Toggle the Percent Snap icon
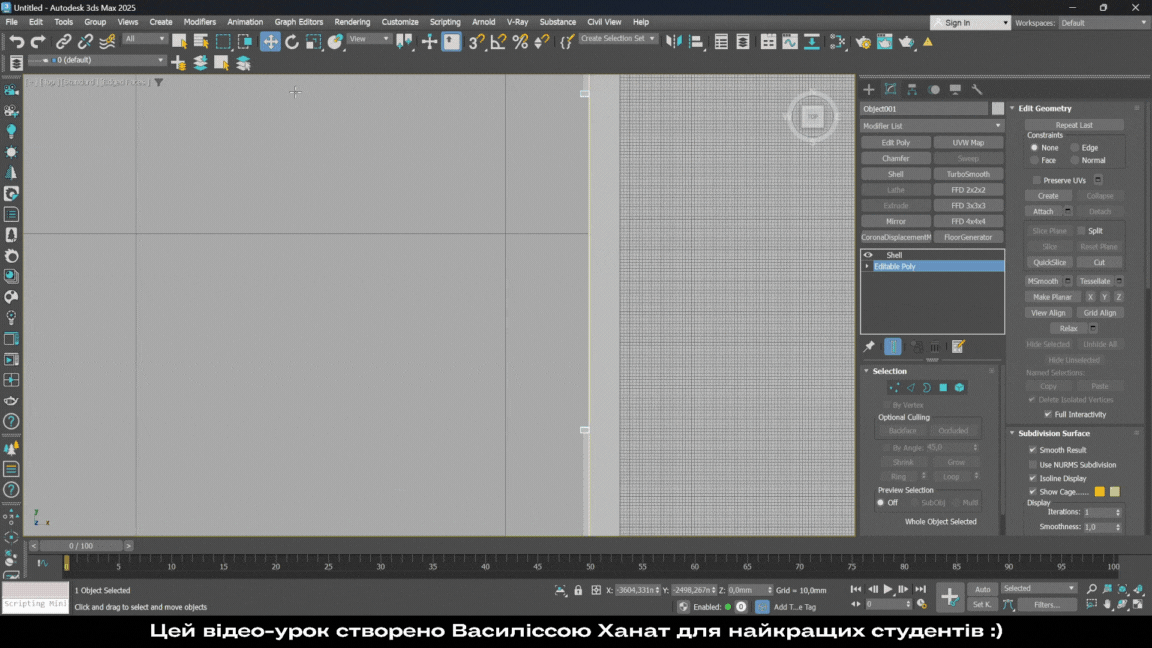Image resolution: width=1152 pixels, height=648 pixels. click(x=520, y=42)
